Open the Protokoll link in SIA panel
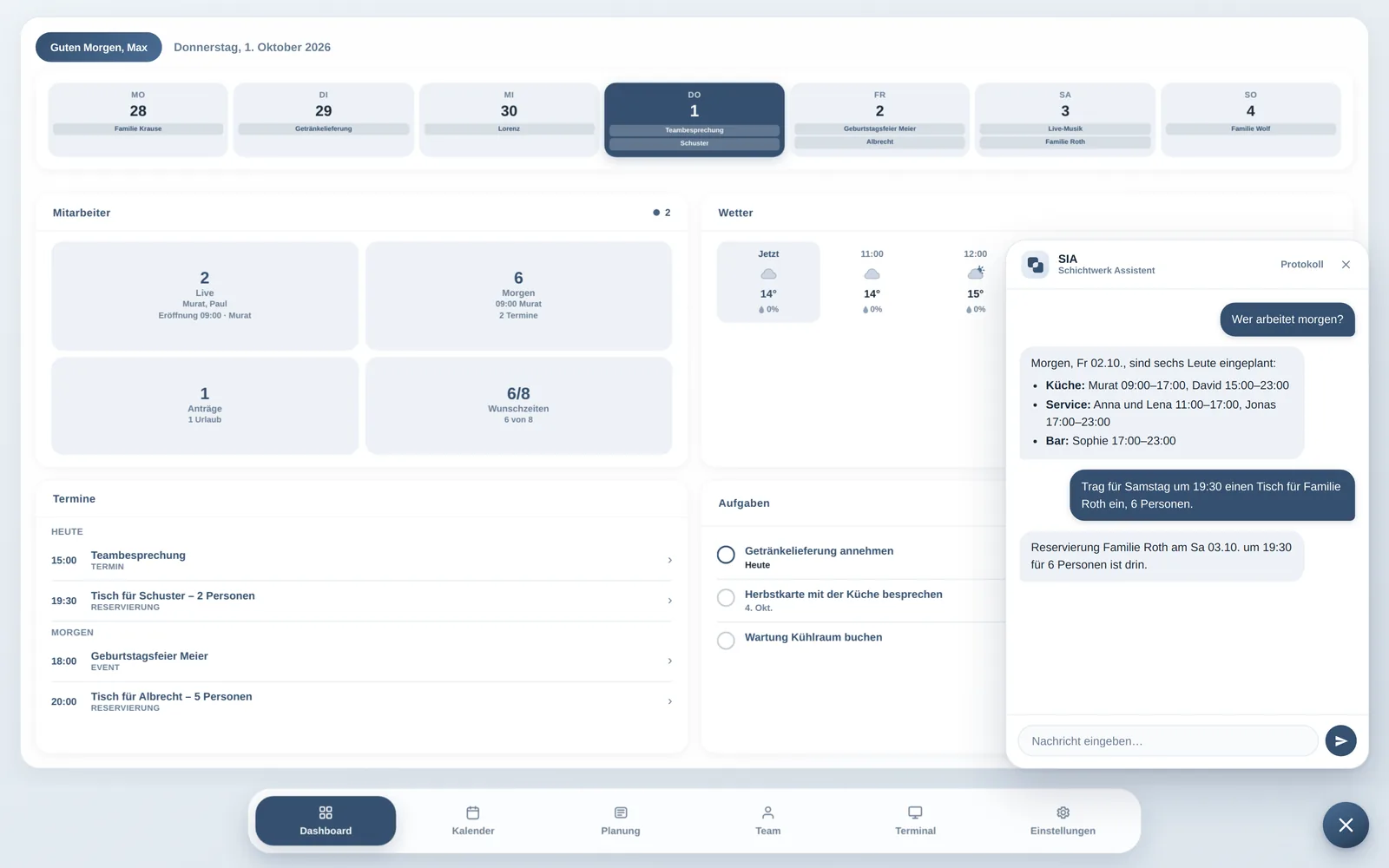This screenshot has width=1389, height=868. pyautogui.click(x=1301, y=265)
